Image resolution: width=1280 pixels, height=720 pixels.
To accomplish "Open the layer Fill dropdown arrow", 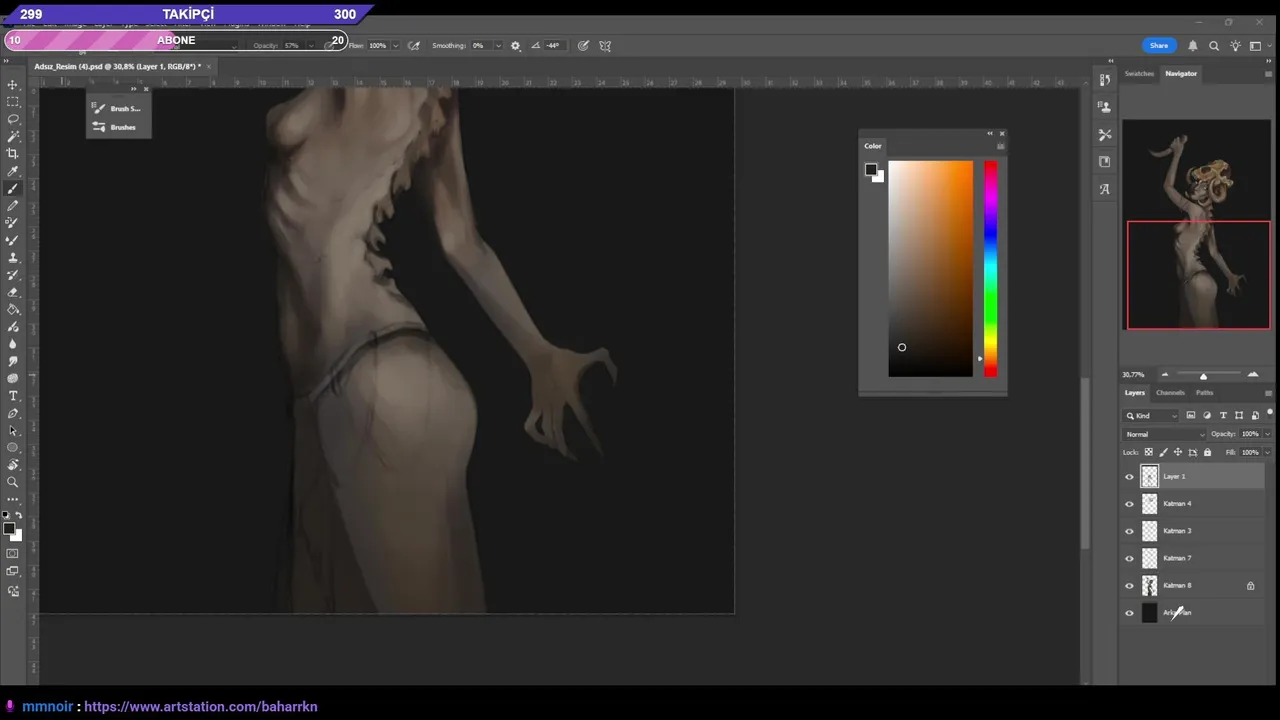I will tap(1267, 452).
